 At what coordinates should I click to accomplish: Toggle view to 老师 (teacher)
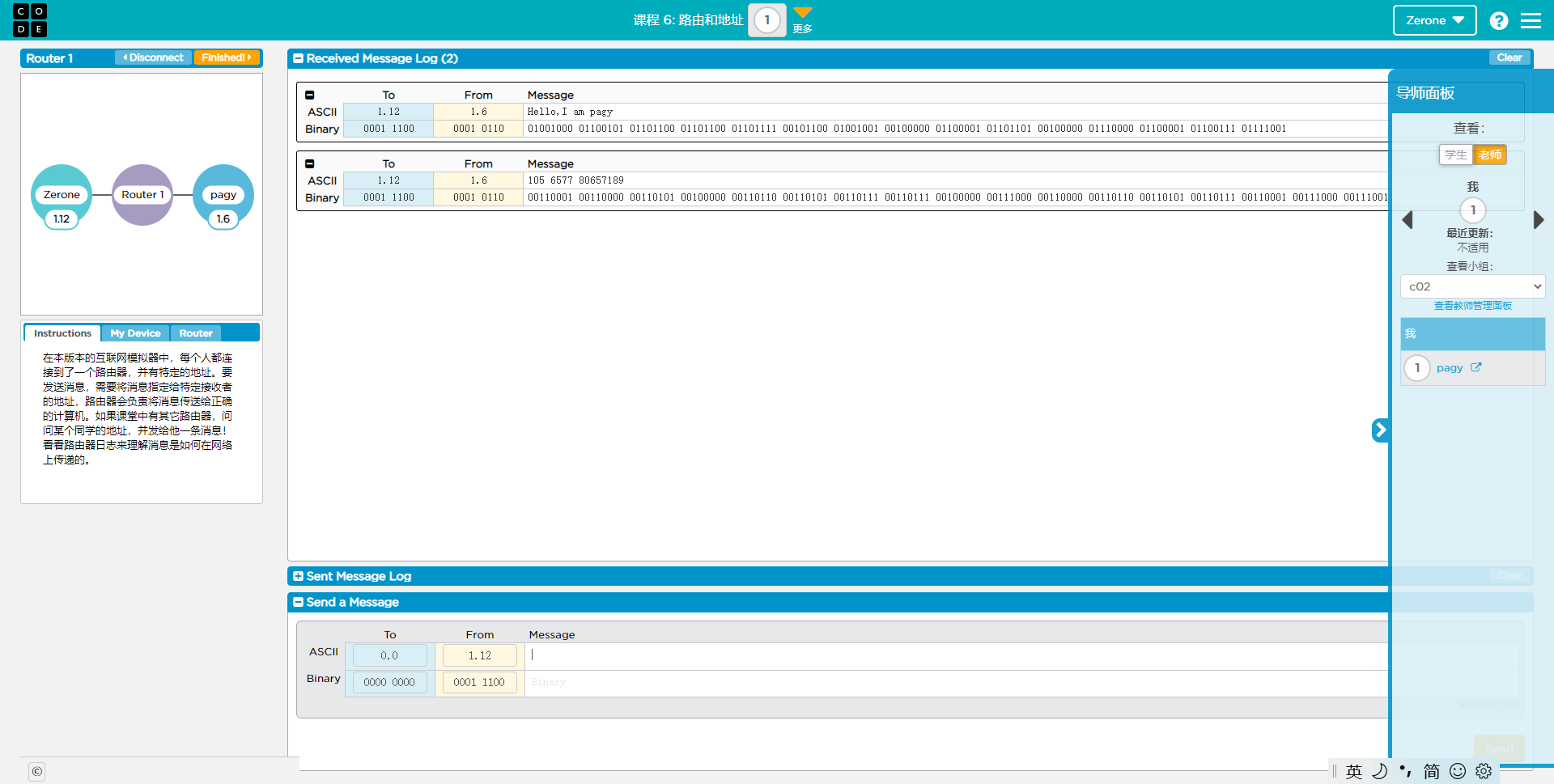[1489, 155]
